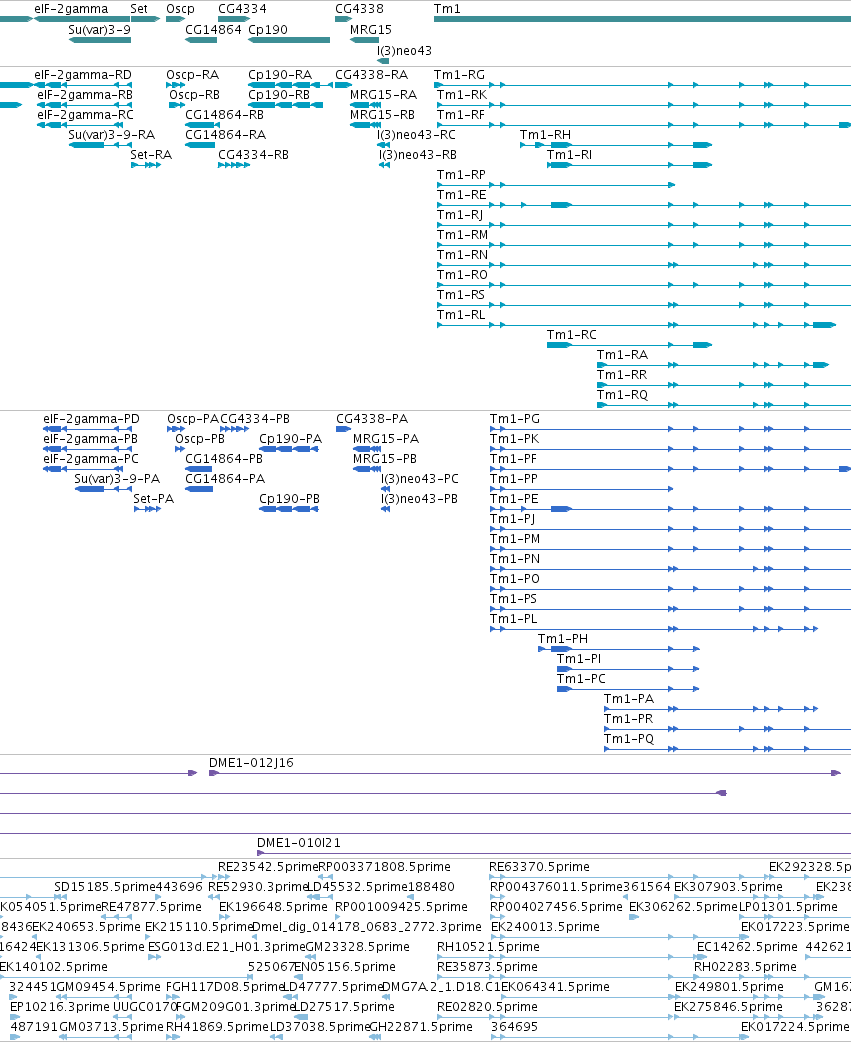This screenshot has height=1042, width=851.
Task: Select transcript eIF-2gamma-RC
Action: tap(85, 115)
